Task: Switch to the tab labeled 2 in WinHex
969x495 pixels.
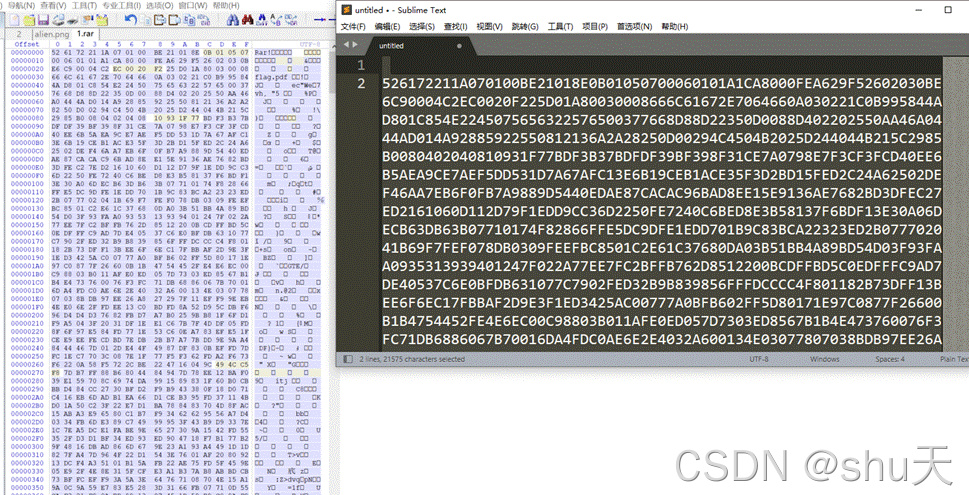Action: pyautogui.click(x=19, y=34)
